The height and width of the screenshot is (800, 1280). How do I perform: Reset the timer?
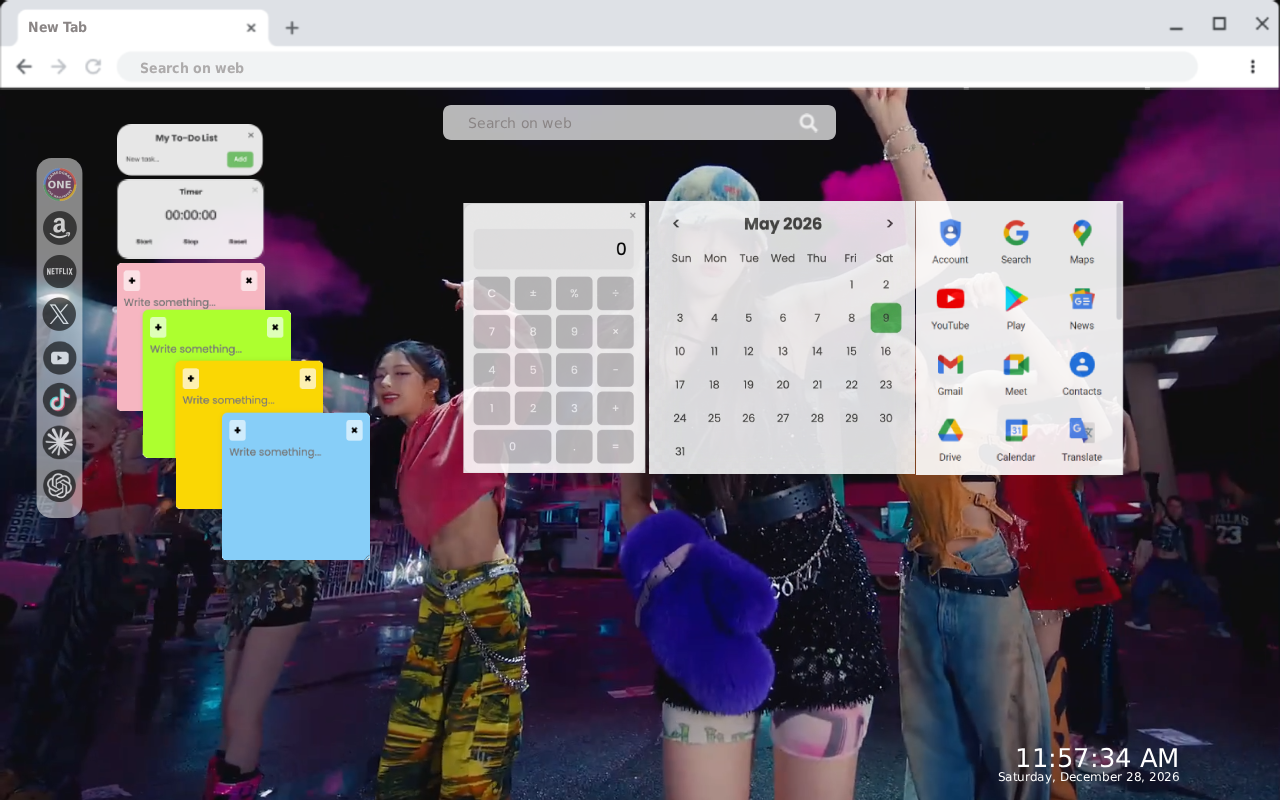click(237, 242)
